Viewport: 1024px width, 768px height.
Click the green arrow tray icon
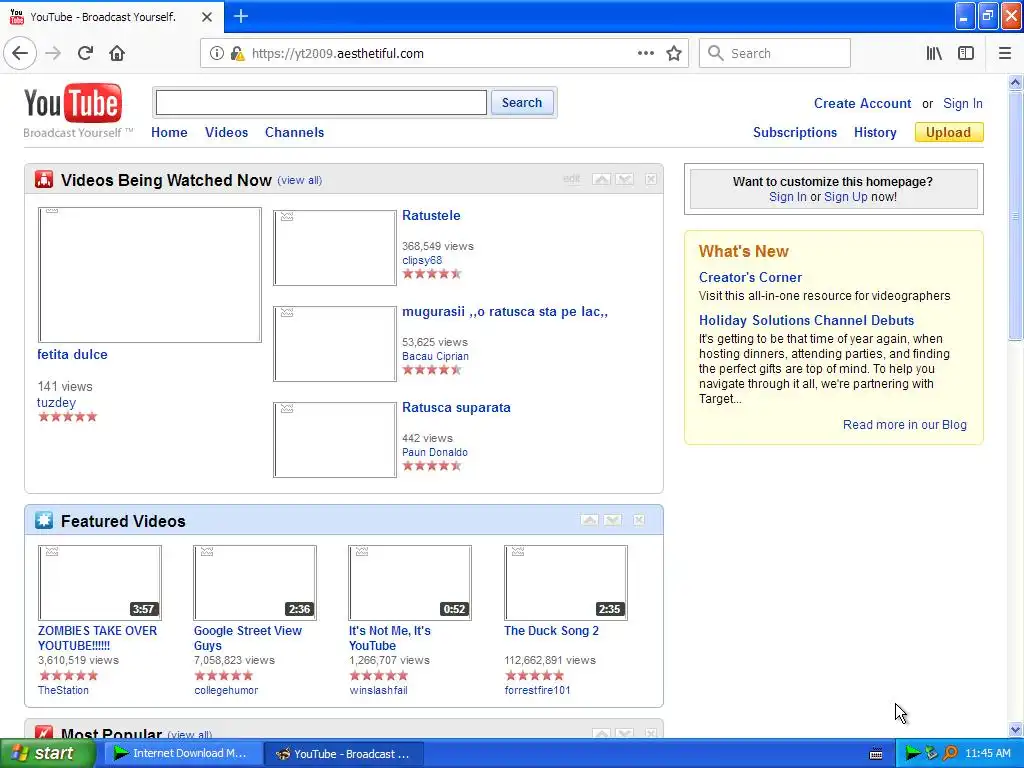click(x=912, y=753)
